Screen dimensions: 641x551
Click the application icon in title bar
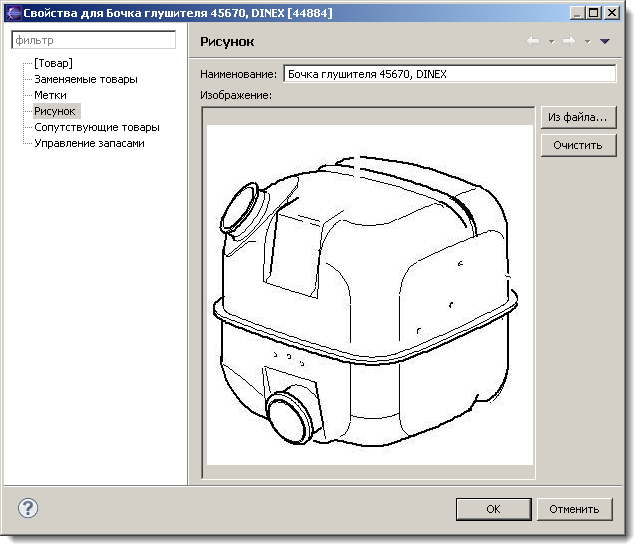click(x=13, y=13)
